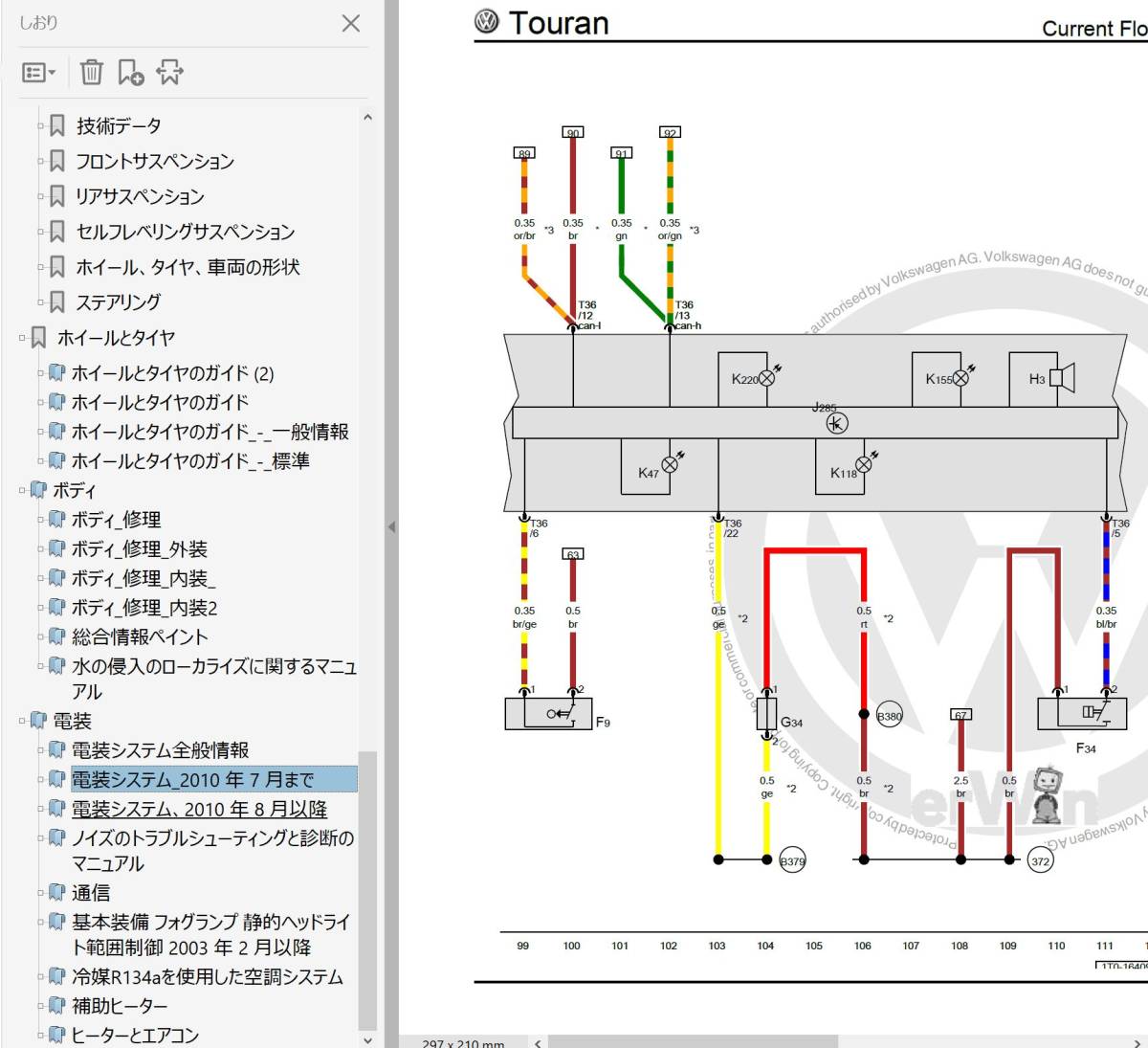Collapse the 電装 section
Screen dimensions: 1148x1048
(x=22, y=721)
